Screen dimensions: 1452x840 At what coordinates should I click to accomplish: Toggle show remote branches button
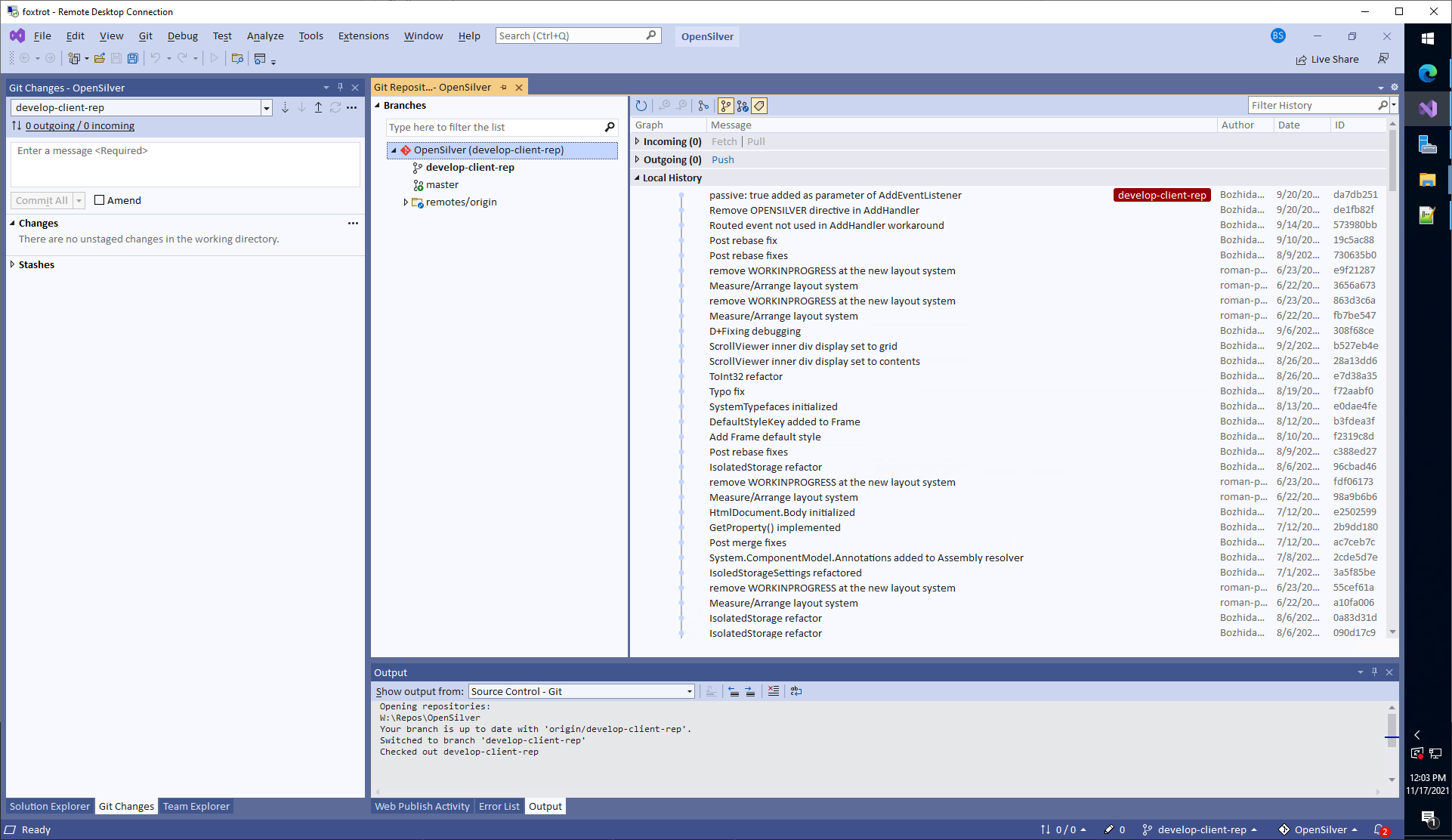pos(743,106)
